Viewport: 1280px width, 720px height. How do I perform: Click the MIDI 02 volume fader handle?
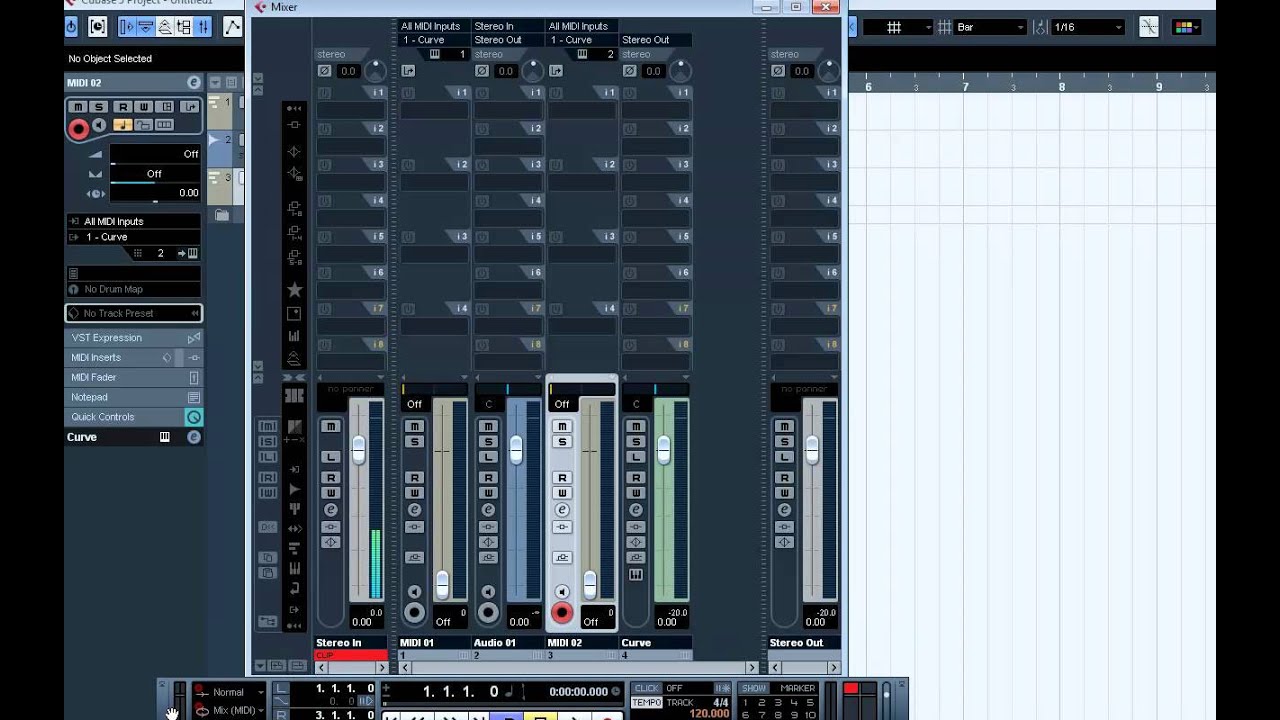click(590, 583)
